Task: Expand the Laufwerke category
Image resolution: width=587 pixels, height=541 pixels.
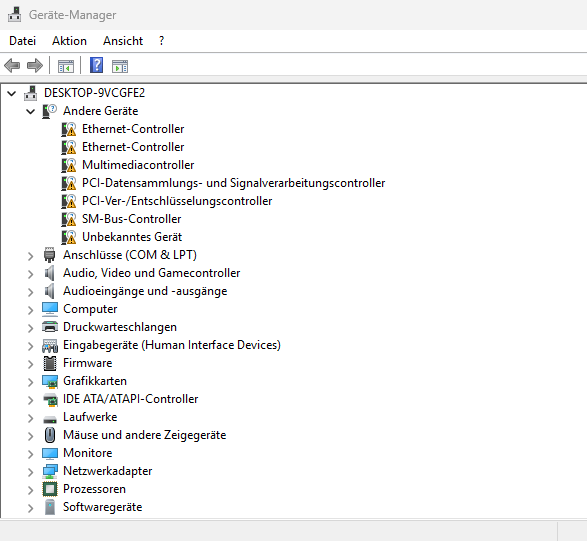Action: [x=31, y=418]
